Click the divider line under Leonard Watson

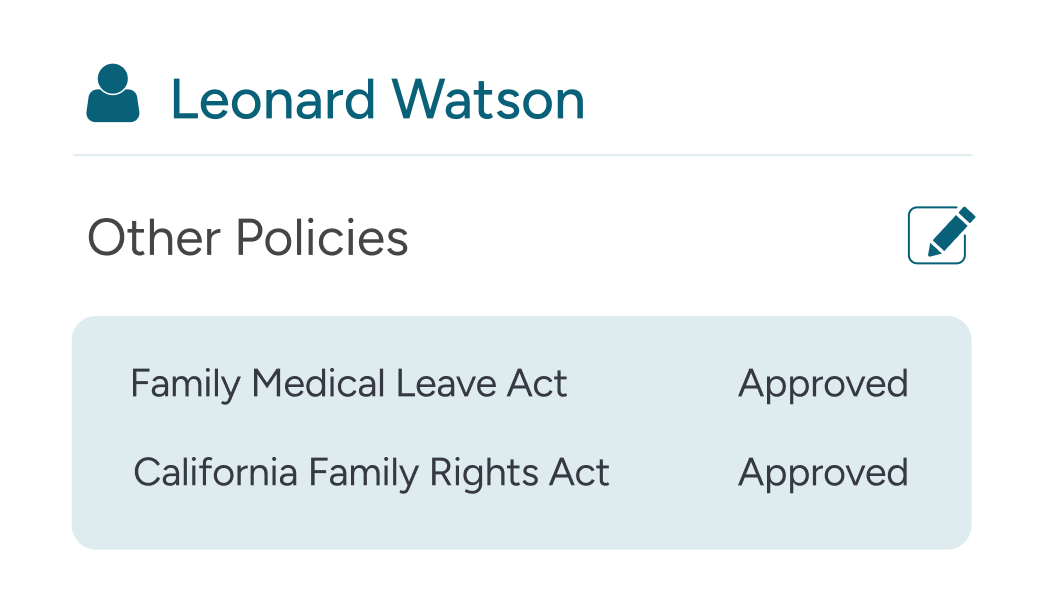[x=523, y=155]
